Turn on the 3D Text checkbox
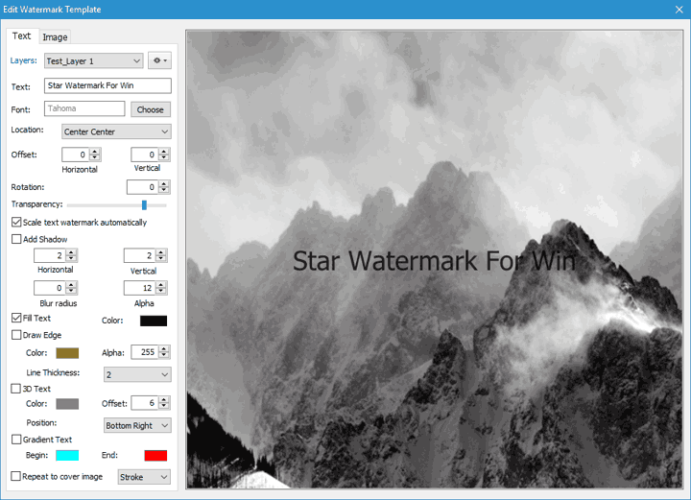Screen dimensions: 691x500 tap(16, 388)
